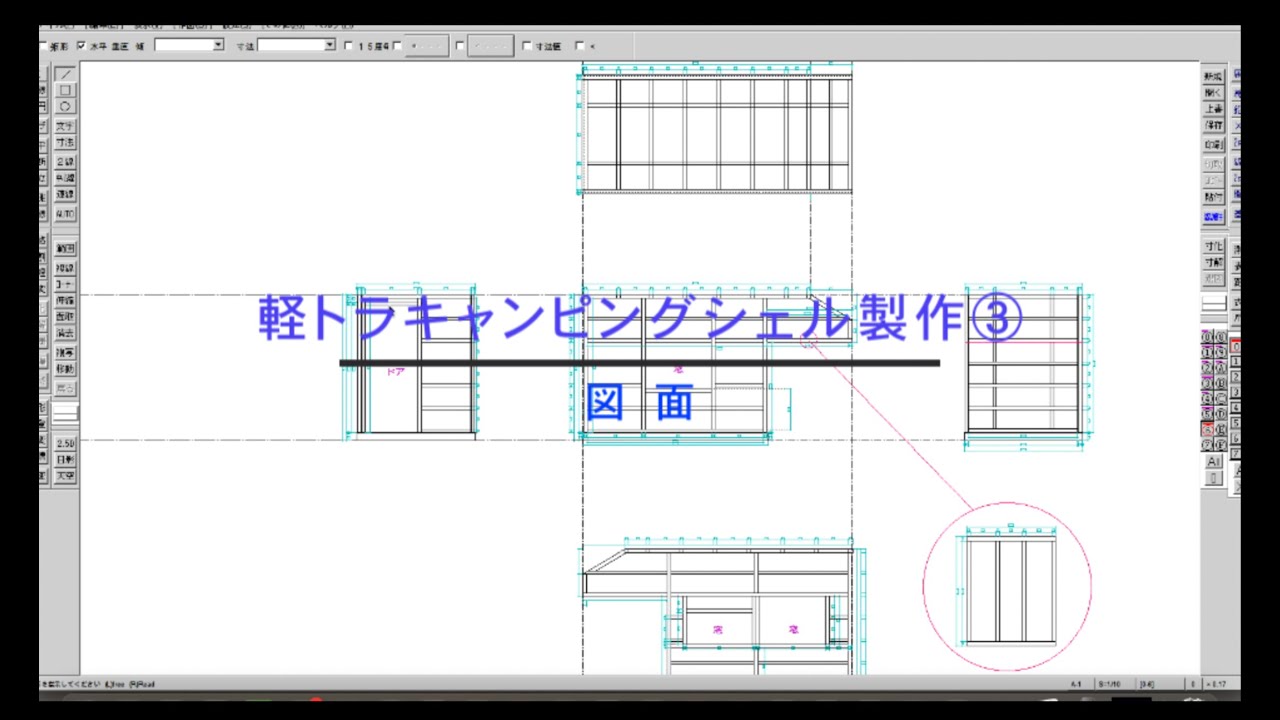1280x720 pixels.
Task: Select the line (/) drawing tool
Action: (x=65, y=74)
